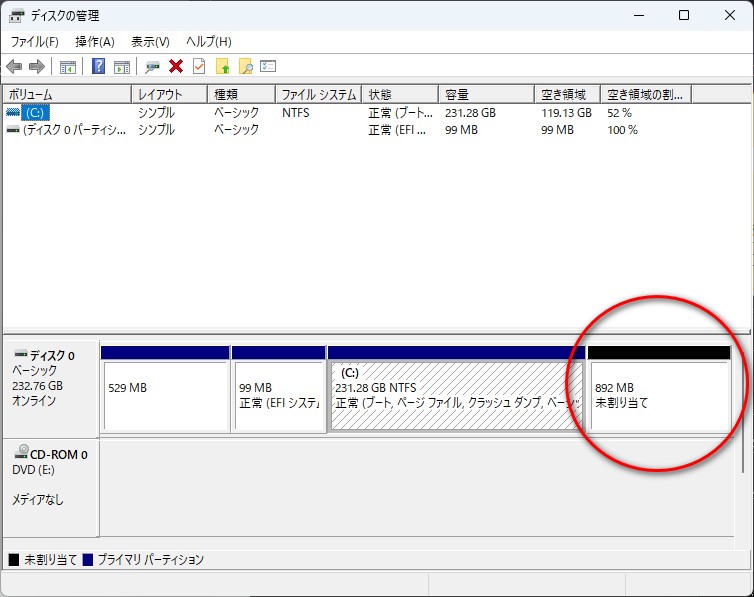Click the Forward arrow toolbar icon
Viewport: 754px width, 597px height.
click(37, 66)
